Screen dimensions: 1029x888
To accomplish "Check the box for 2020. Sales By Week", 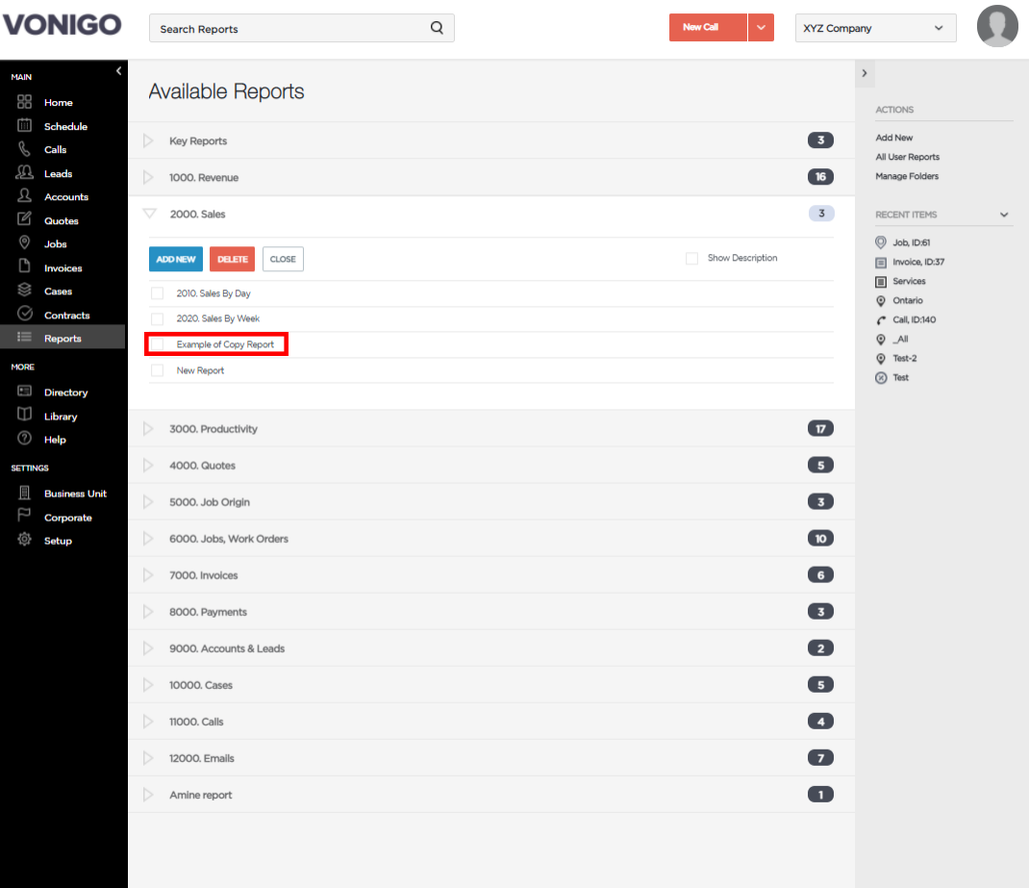I will [157, 319].
